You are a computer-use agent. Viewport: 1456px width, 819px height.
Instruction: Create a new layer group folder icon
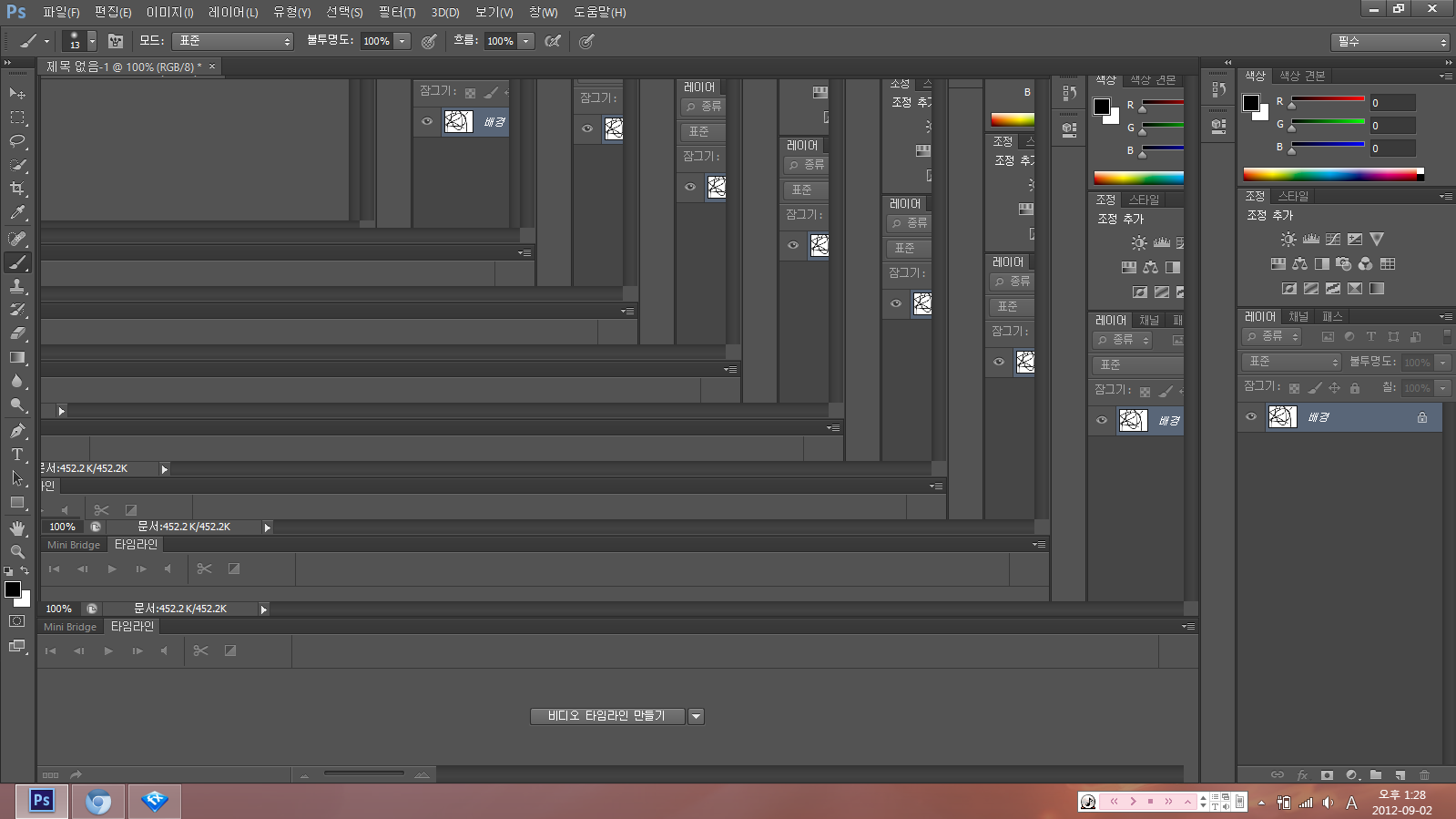click(x=1376, y=775)
